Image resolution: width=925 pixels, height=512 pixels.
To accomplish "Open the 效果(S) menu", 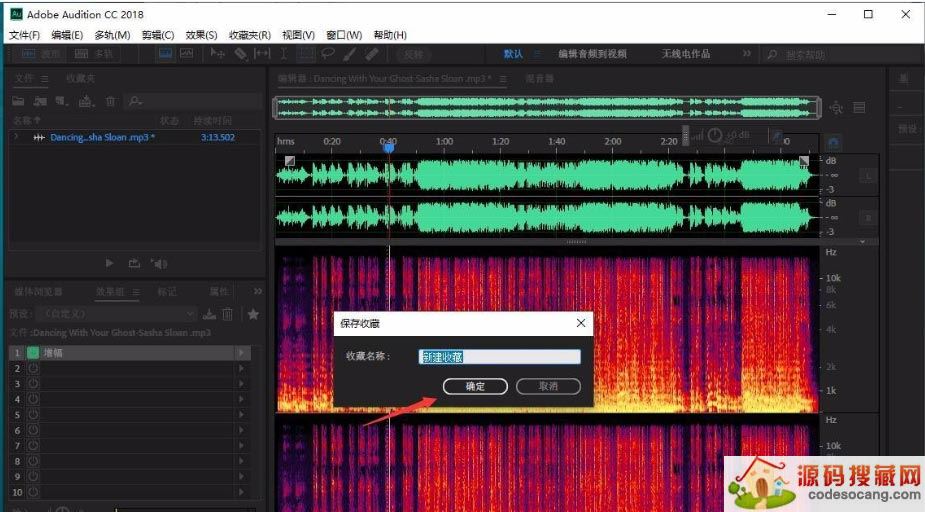I will [201, 35].
